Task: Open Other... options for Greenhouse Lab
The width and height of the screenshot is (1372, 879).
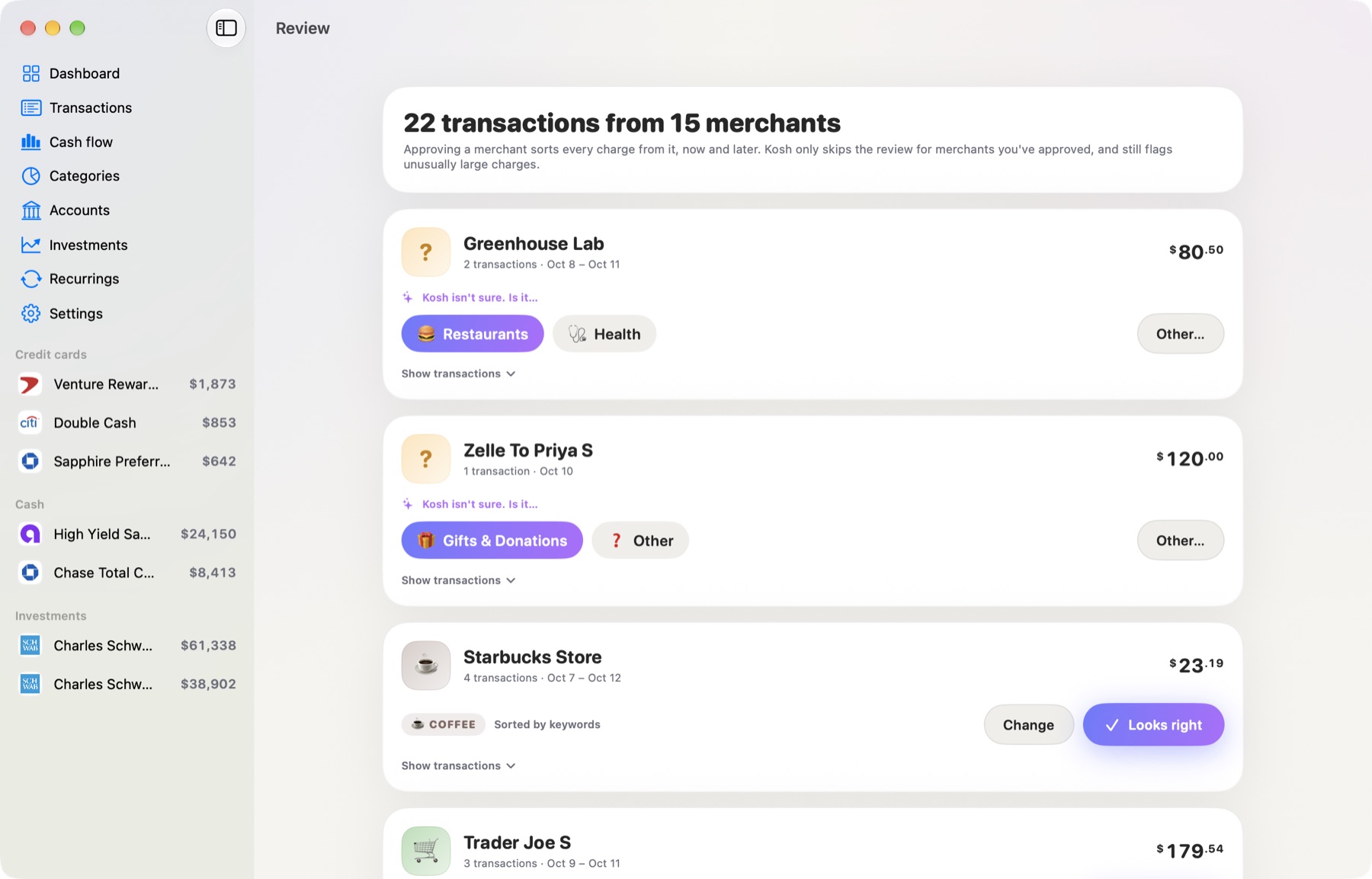Action: [1181, 334]
